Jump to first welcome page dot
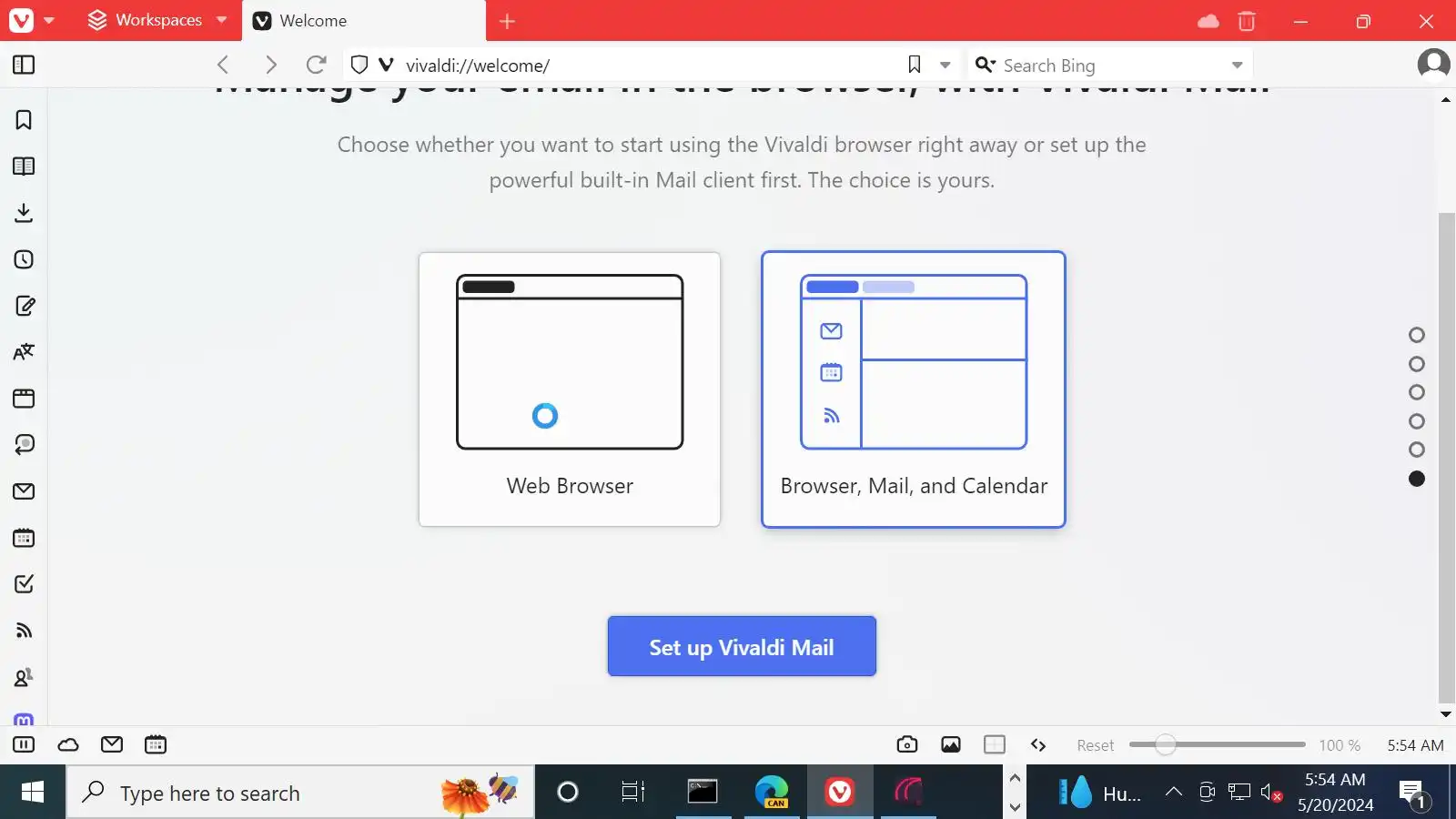Screen dimensions: 1456x819 [1417, 335]
